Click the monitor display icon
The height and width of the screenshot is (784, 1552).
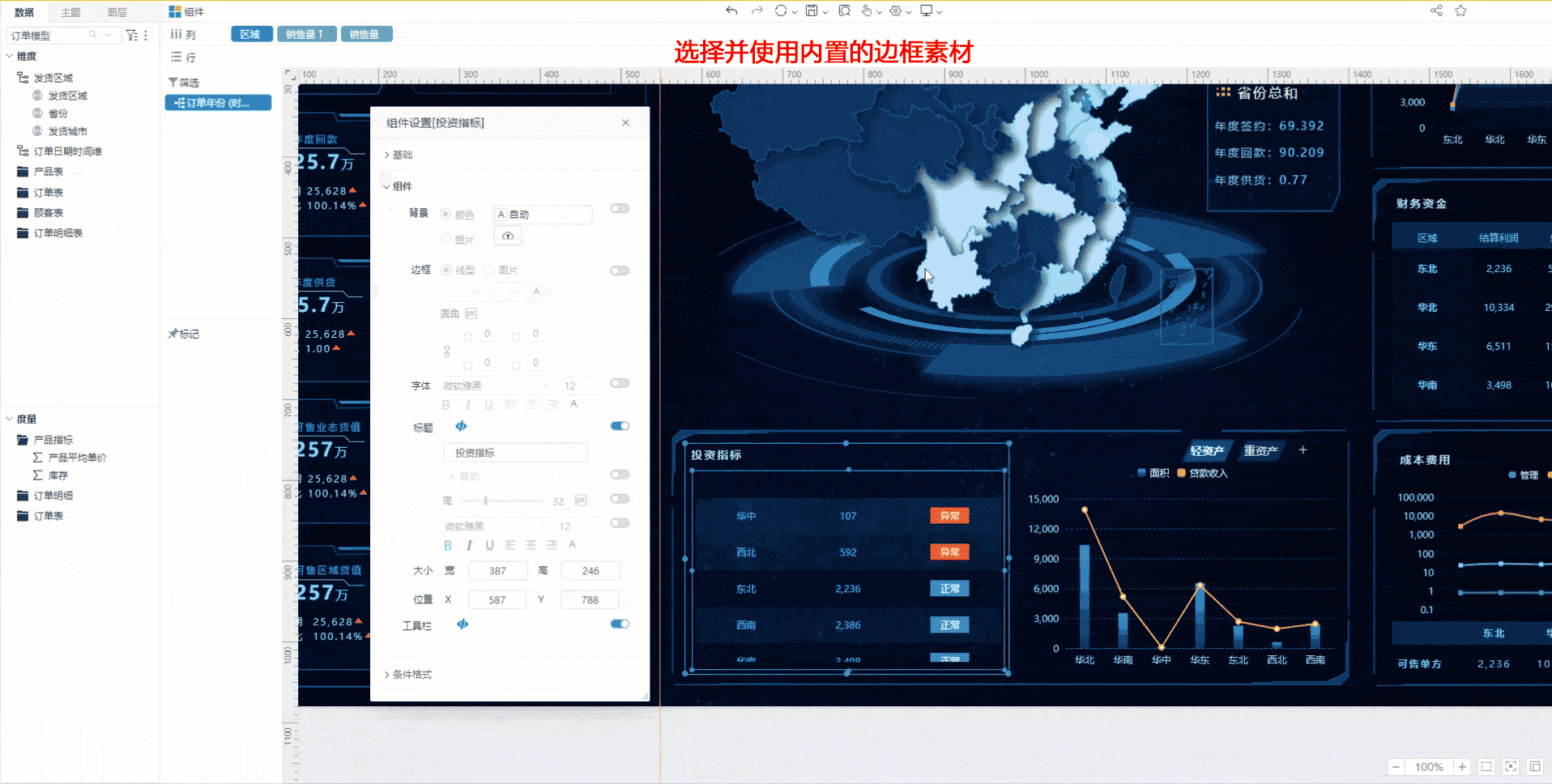[926, 11]
